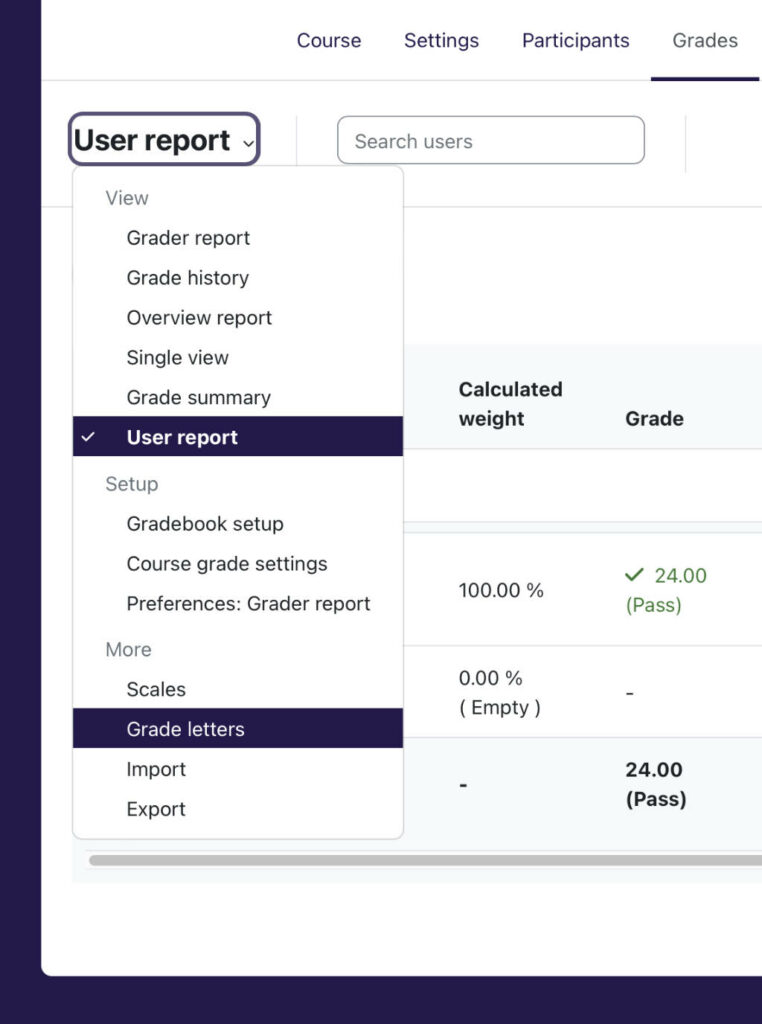762x1024 pixels.
Task: Switch to the Grades tab
Action: coord(704,40)
